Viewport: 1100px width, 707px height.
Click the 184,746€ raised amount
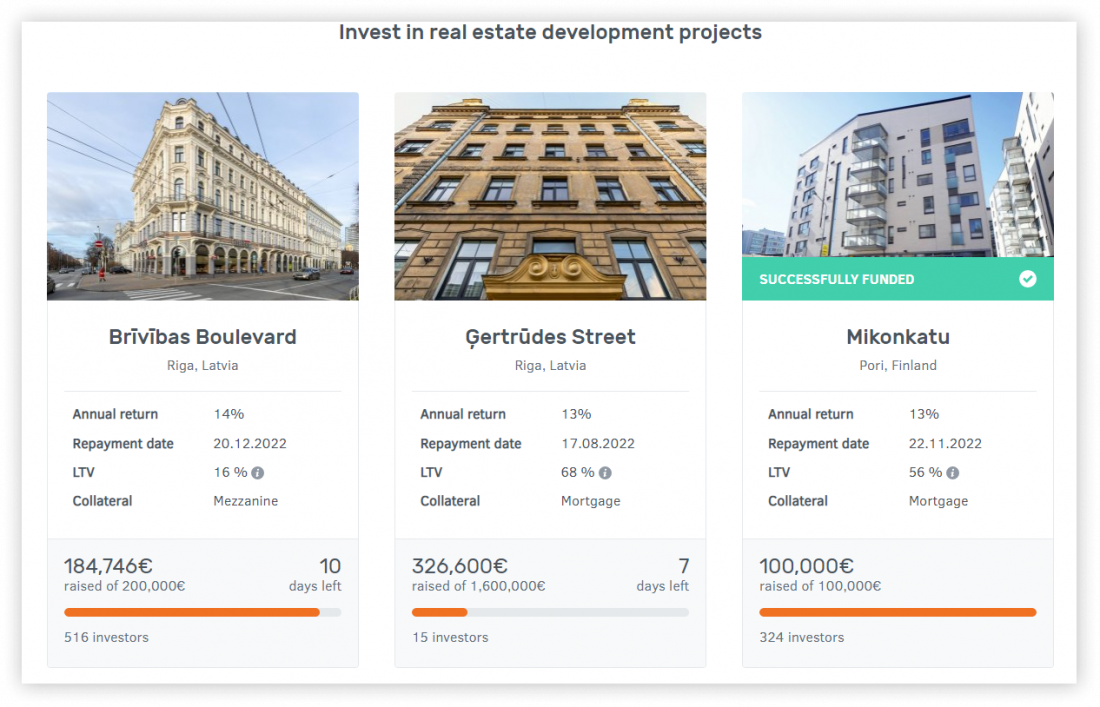108,566
